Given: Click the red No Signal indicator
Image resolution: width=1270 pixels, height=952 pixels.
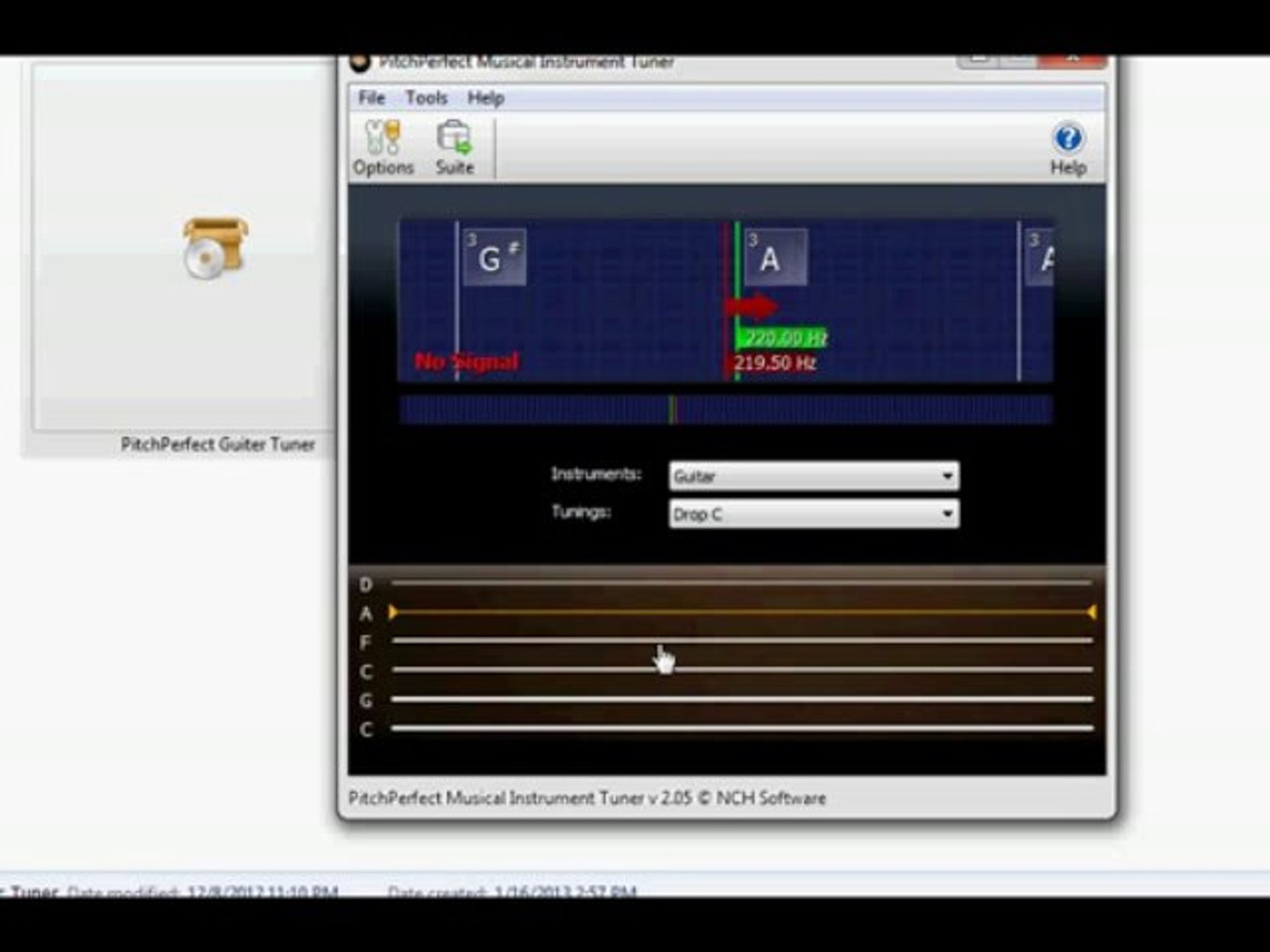Looking at the screenshot, I should tap(467, 361).
